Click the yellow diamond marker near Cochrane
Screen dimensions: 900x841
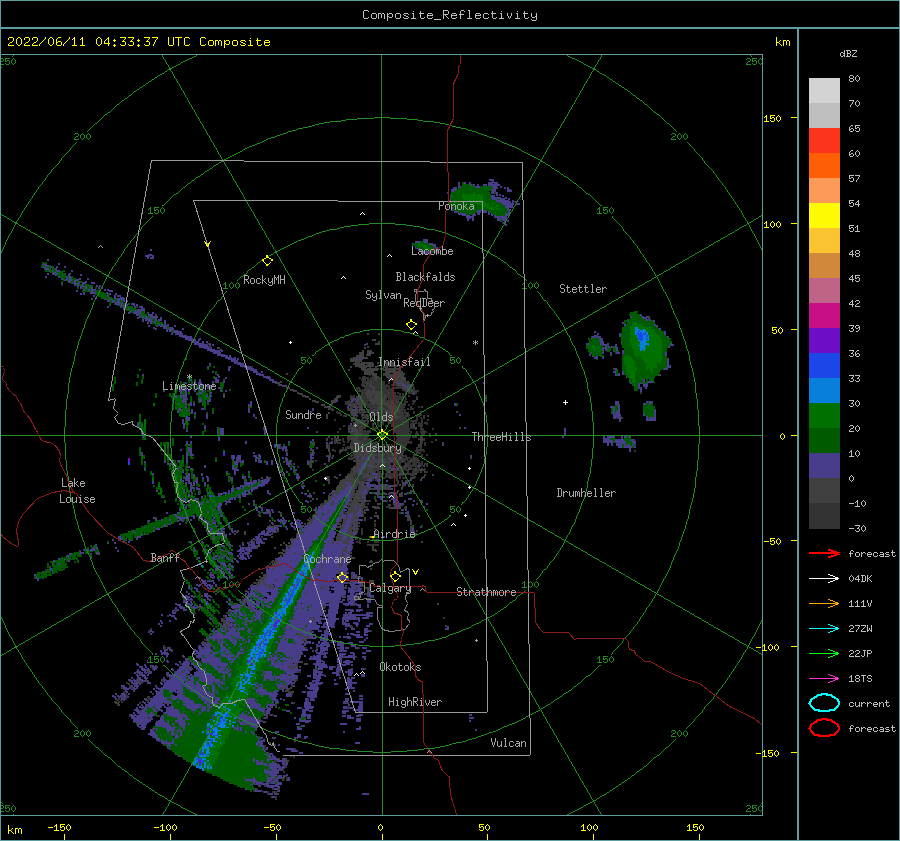tap(342, 577)
